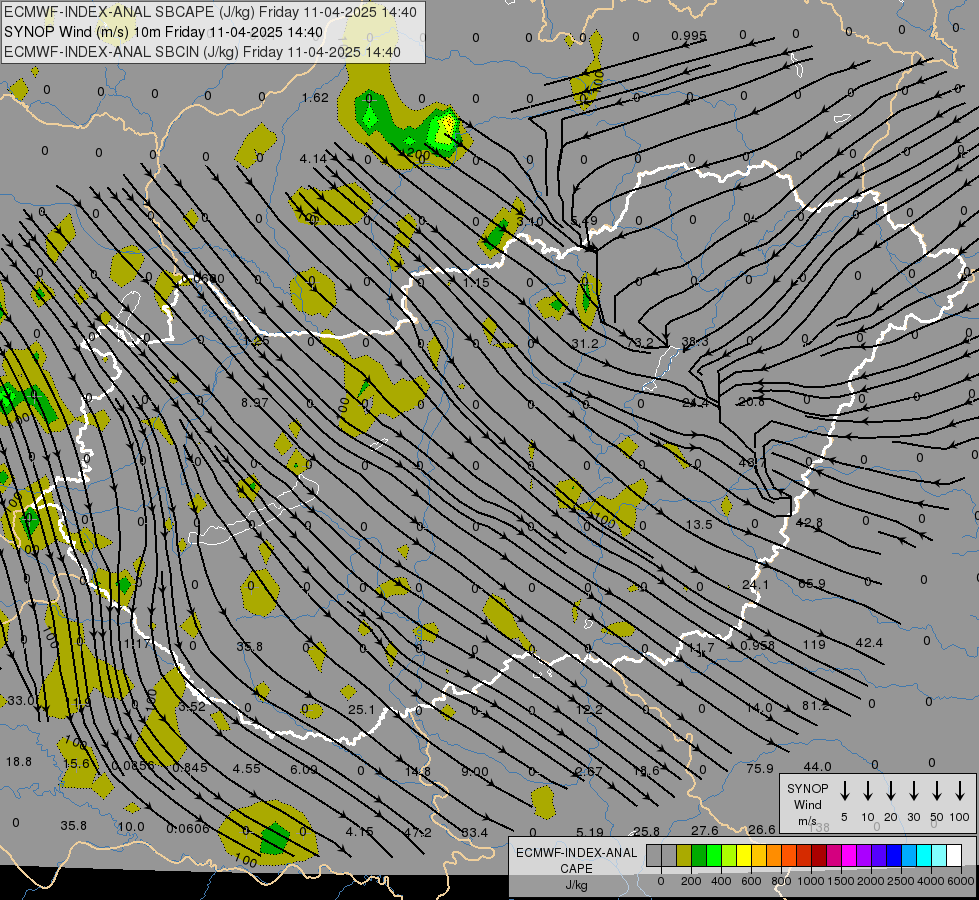The width and height of the screenshot is (979, 900).
Task: Click the map value '1.62'
Action: tap(315, 97)
